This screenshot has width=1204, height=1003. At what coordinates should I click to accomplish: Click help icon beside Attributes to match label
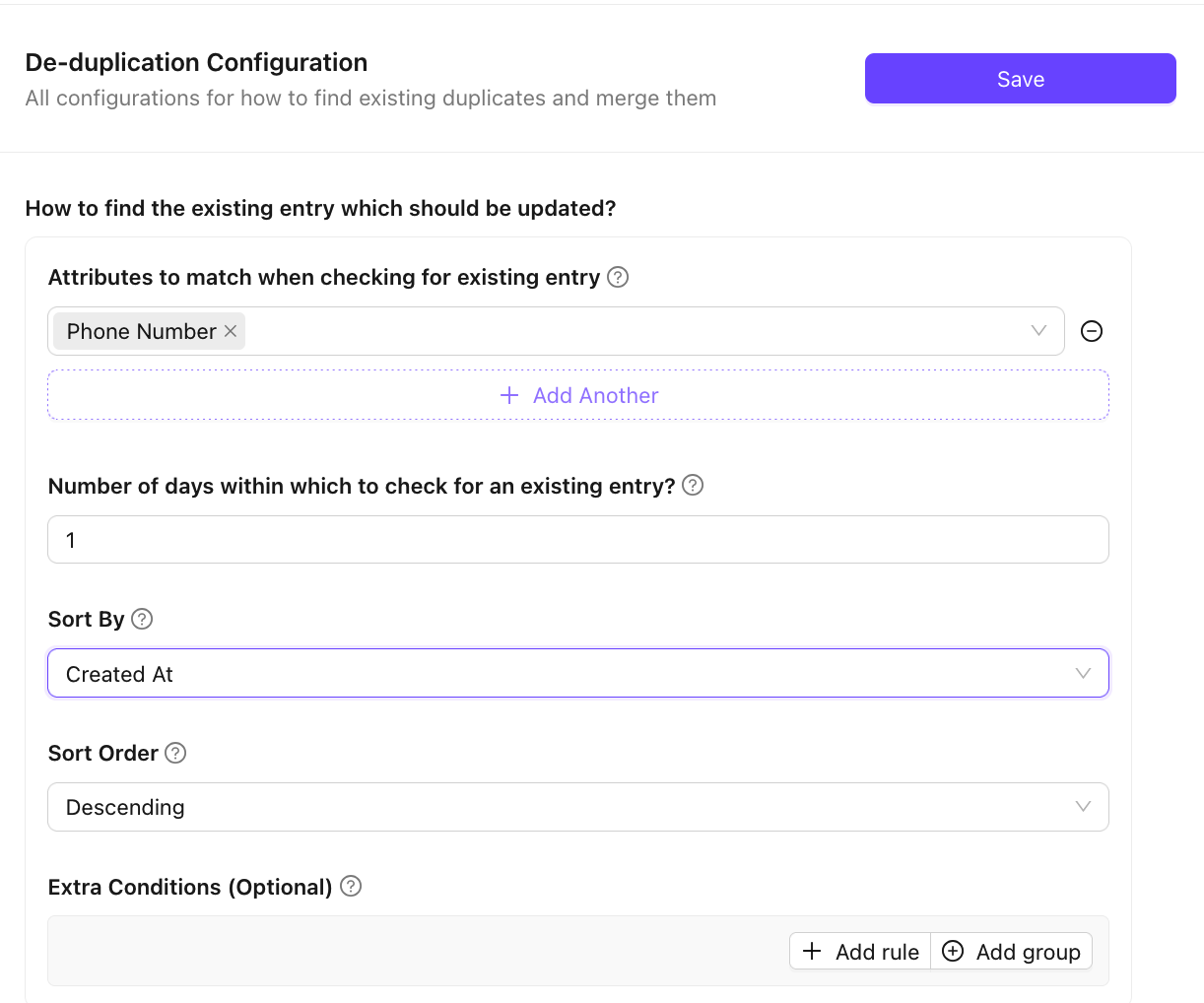618,277
